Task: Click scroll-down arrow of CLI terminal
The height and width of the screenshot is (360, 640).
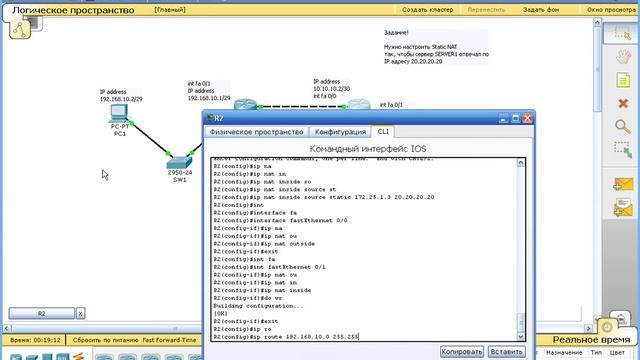Action: coord(520,337)
